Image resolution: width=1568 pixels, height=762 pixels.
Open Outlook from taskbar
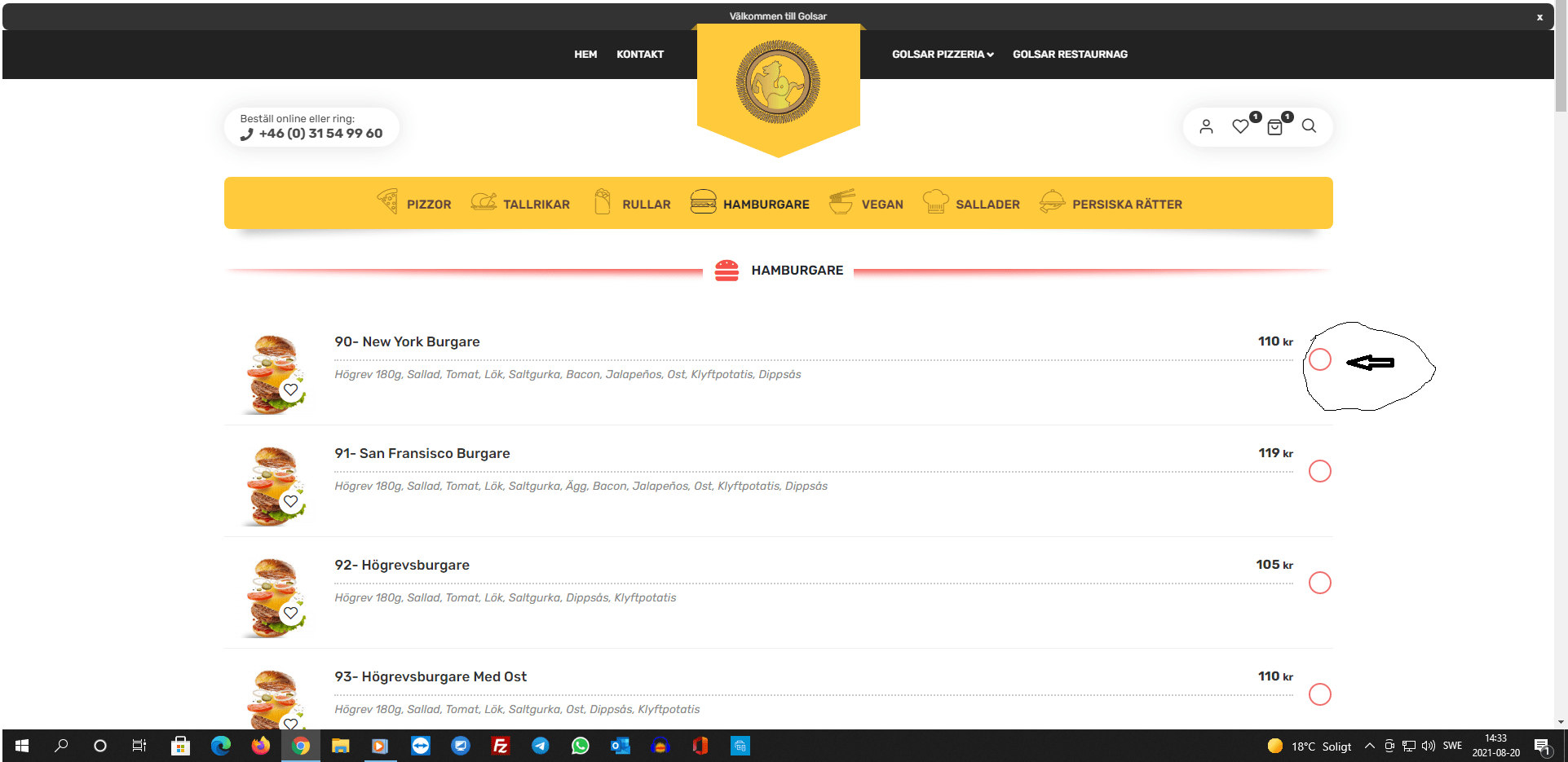[x=620, y=746]
